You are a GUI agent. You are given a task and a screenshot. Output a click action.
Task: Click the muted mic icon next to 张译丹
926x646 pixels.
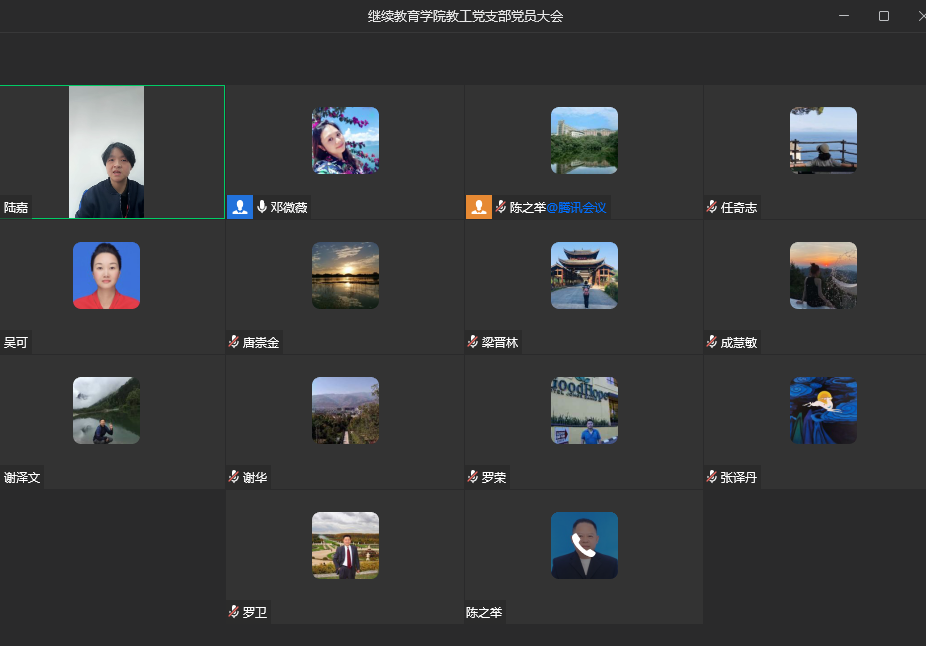click(712, 477)
